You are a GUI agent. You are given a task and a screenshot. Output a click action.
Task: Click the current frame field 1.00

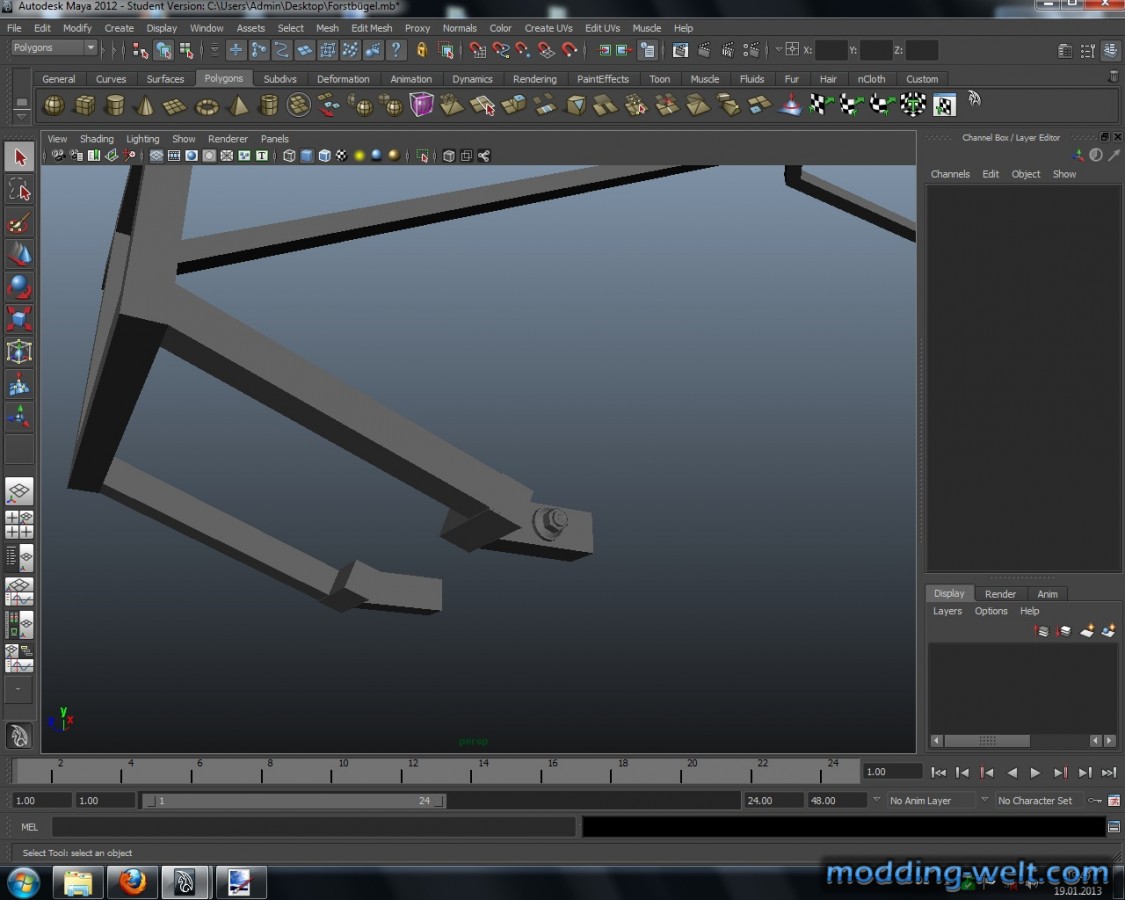click(892, 772)
